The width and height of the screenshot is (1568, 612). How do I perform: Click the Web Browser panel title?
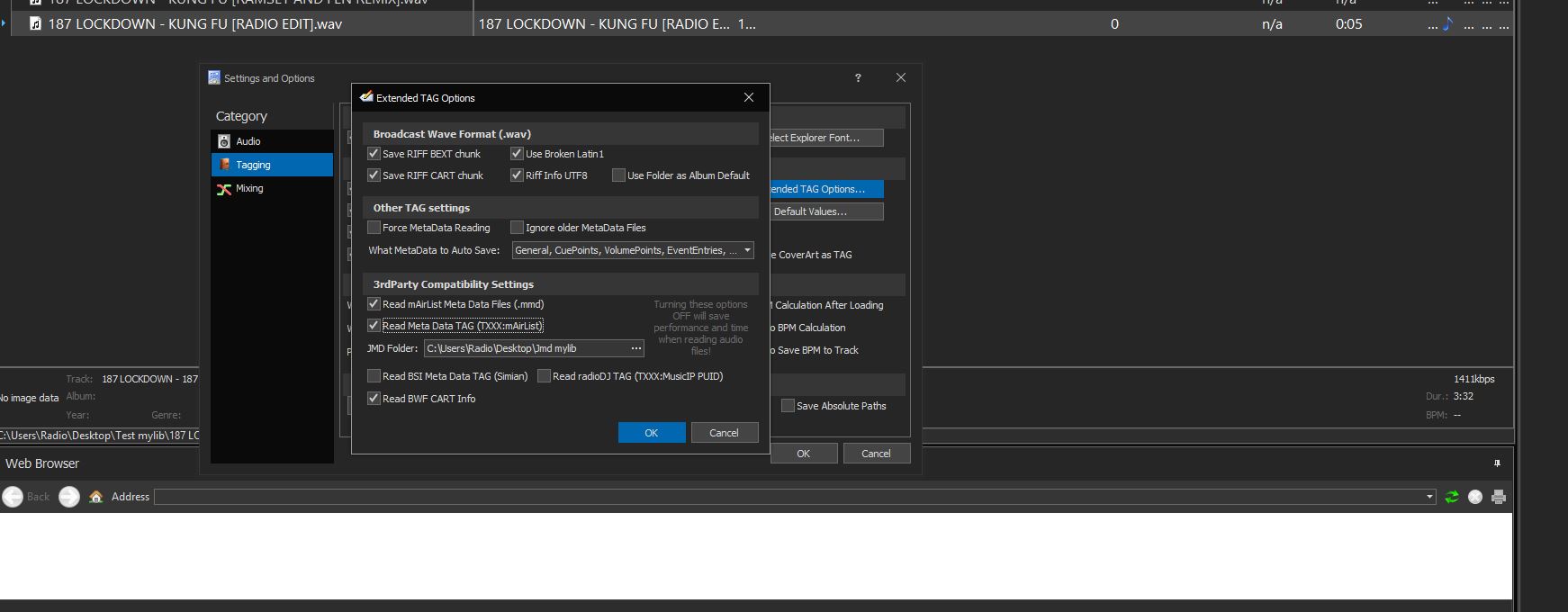tap(42, 463)
